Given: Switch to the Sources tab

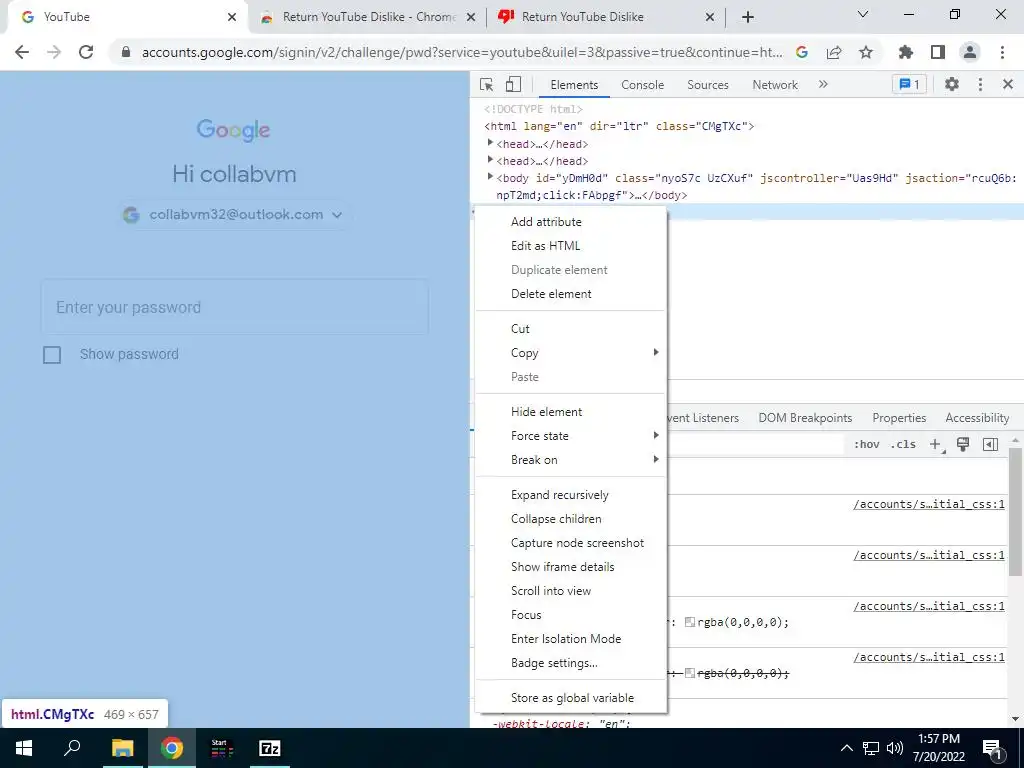Looking at the screenshot, I should click(x=707, y=84).
